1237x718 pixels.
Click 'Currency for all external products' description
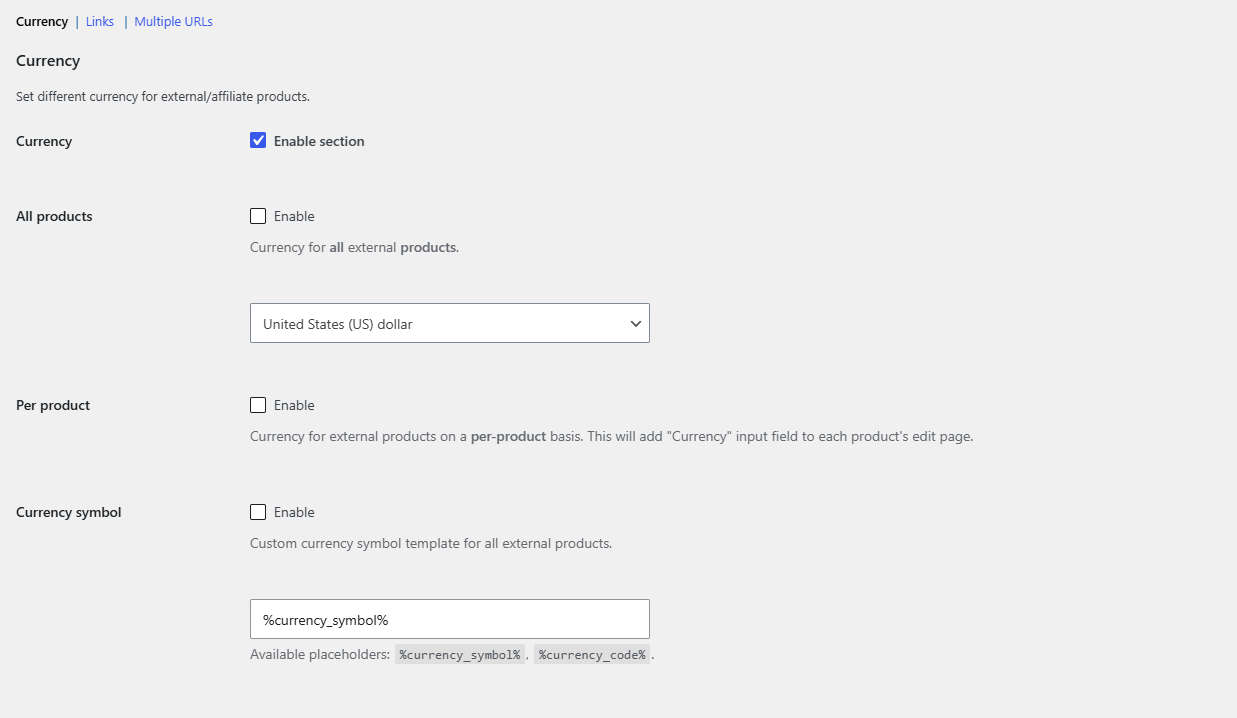click(x=354, y=247)
